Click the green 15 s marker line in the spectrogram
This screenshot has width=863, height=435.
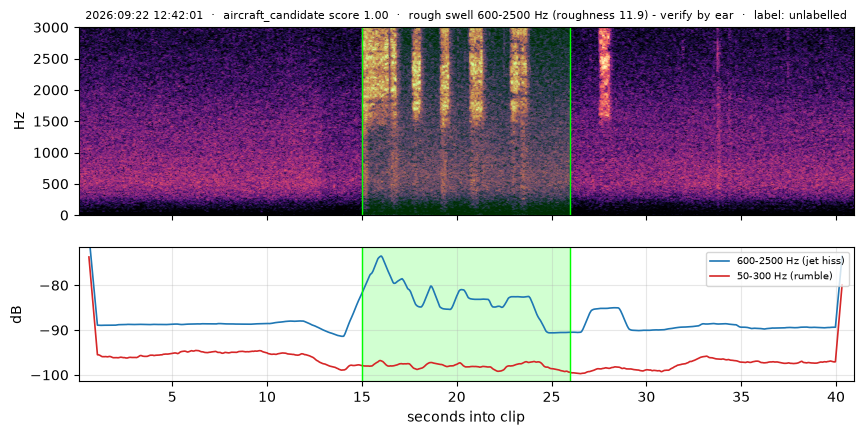point(362,121)
